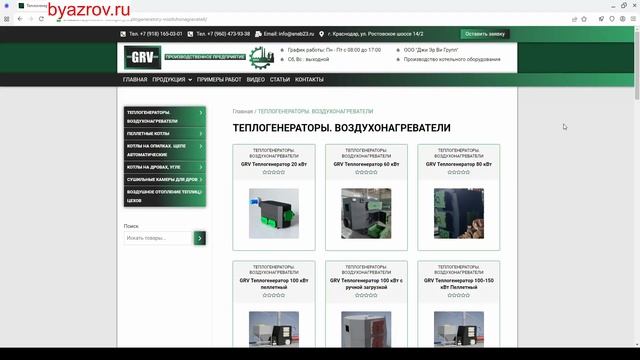Bookmark page with star icon
This screenshot has height=360, width=640.
tap(584, 19)
